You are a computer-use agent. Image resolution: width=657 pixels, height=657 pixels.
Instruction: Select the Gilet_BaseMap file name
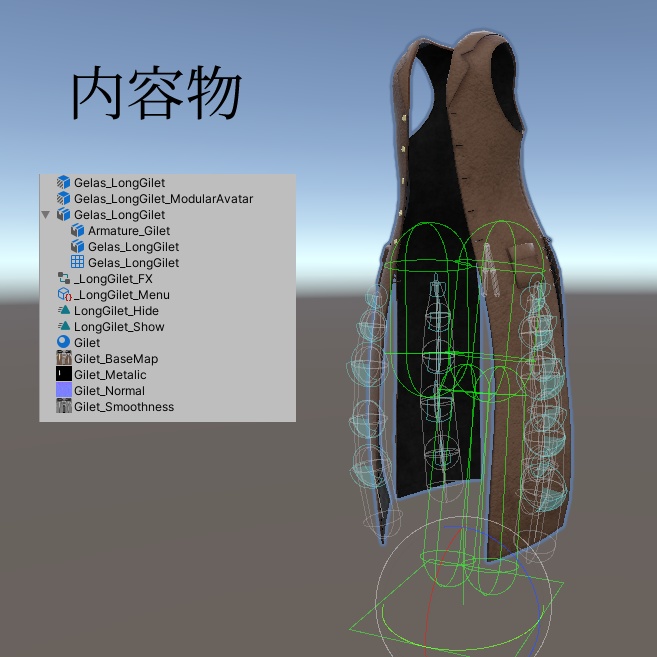(116, 359)
